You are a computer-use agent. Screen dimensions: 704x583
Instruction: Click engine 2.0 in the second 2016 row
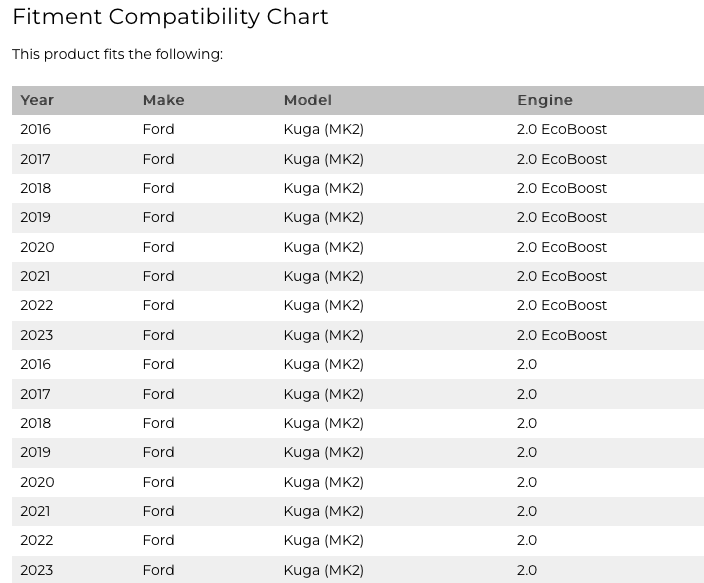527,364
